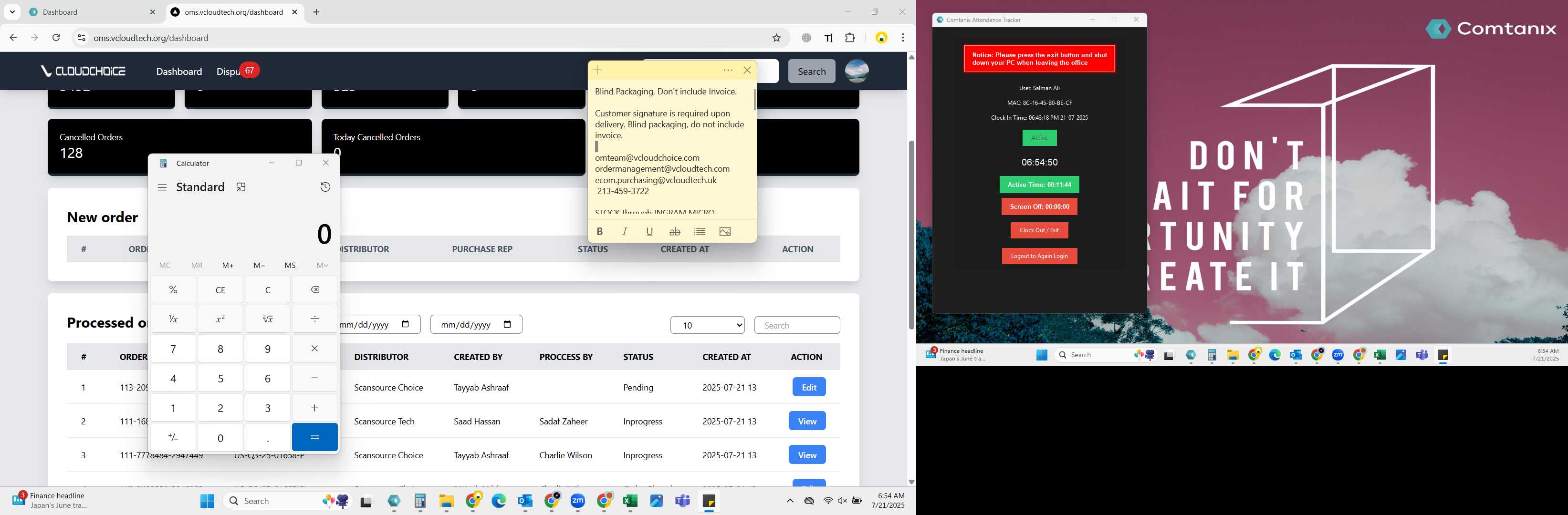Click the CloudChoice logo
Image resolution: width=1568 pixels, height=515 pixels.
coord(84,71)
